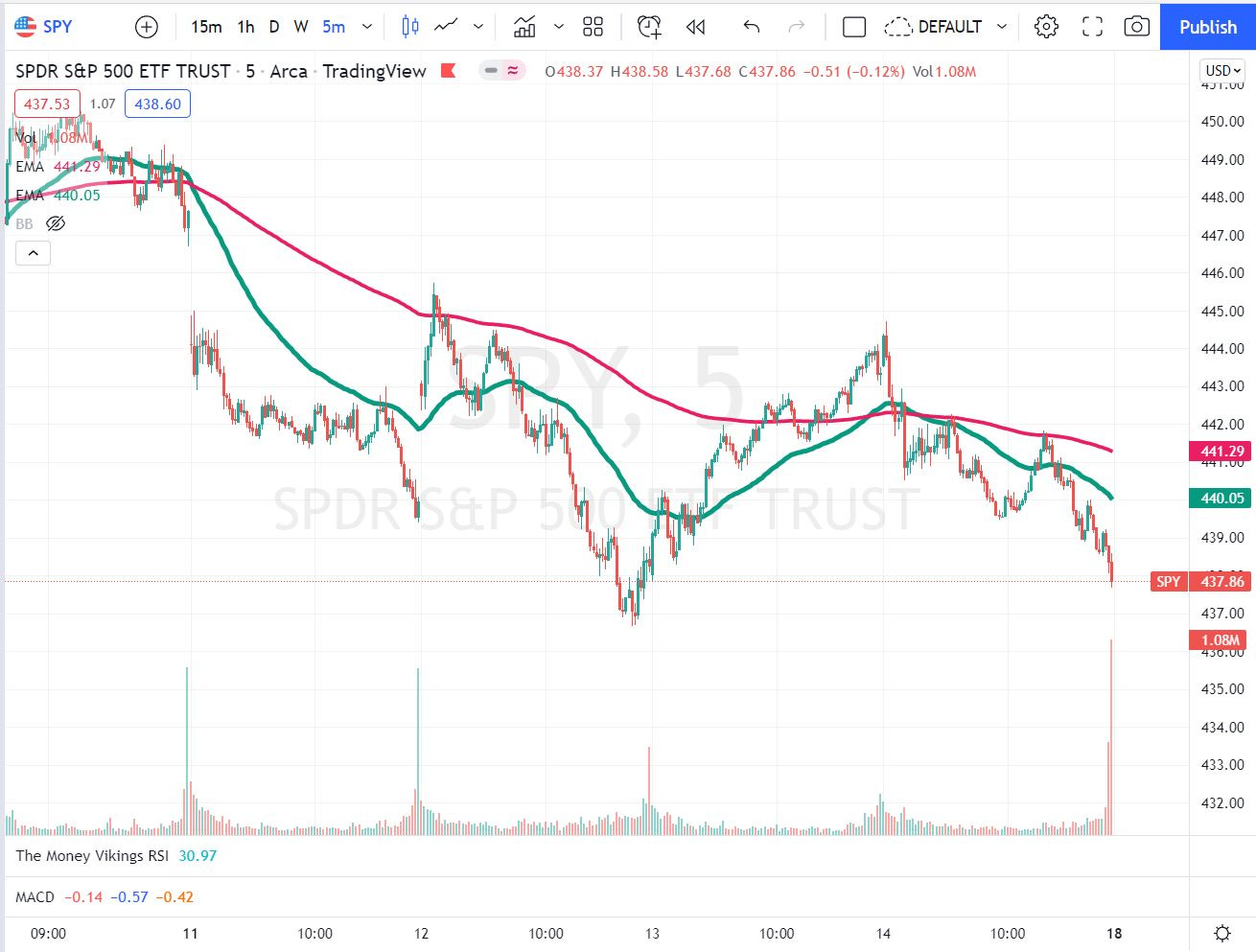Click the SPY 437.86 last price label

point(1200,581)
